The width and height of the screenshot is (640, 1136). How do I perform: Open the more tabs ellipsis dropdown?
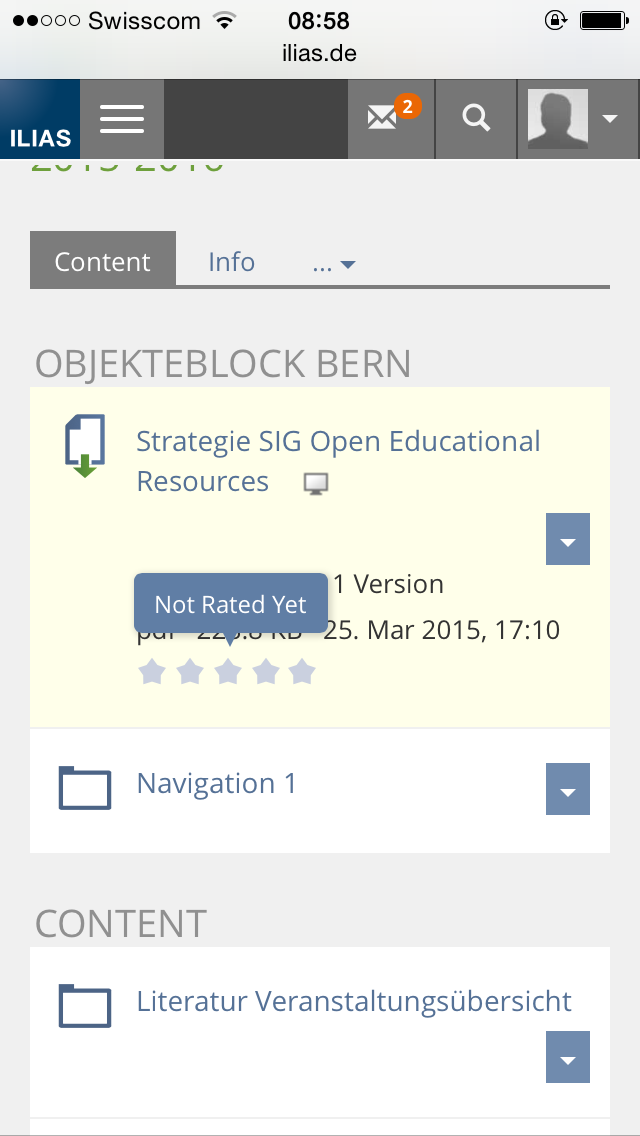point(334,263)
